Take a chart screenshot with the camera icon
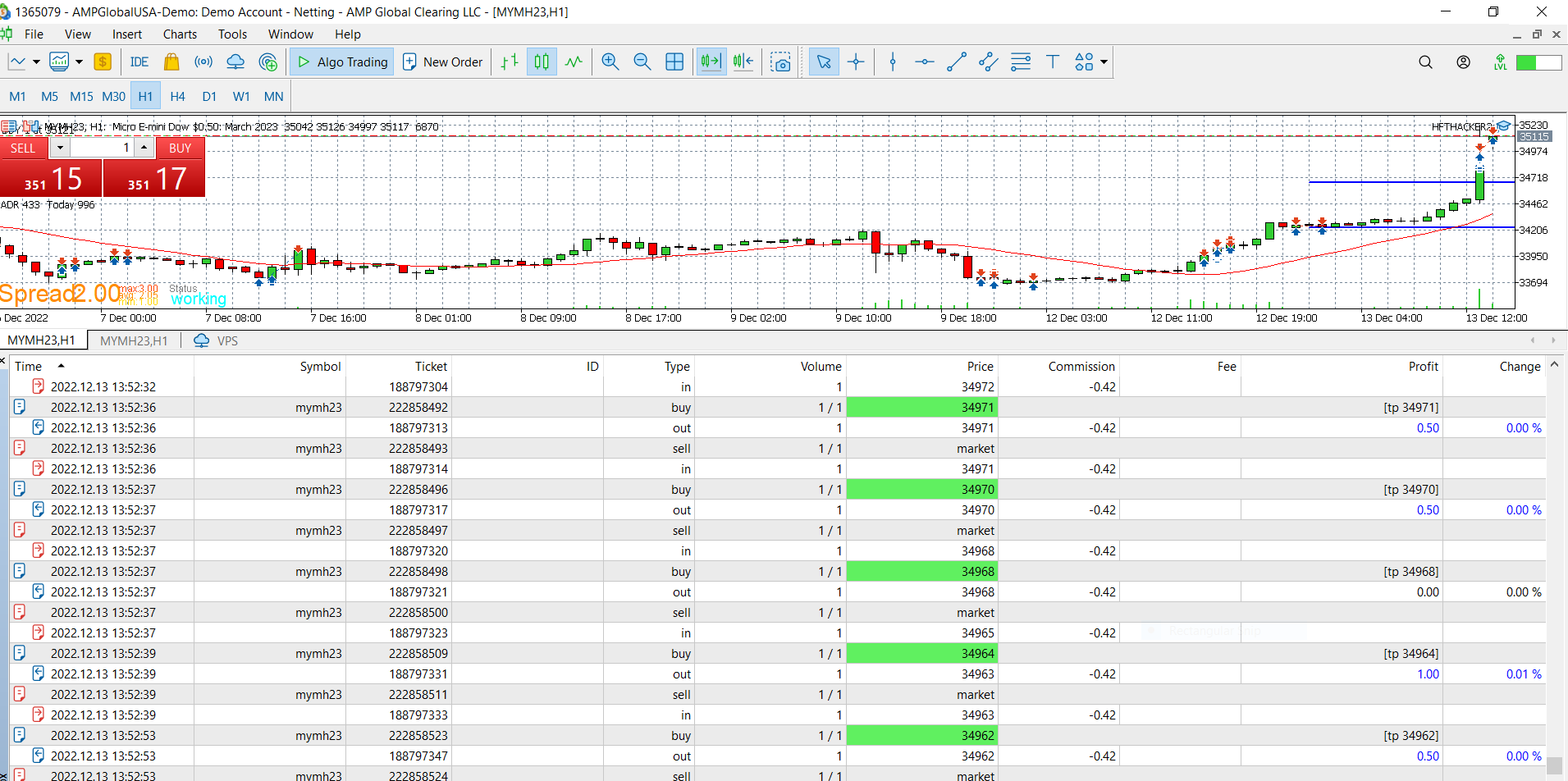Viewport: 1568px width, 781px height. pos(781,62)
